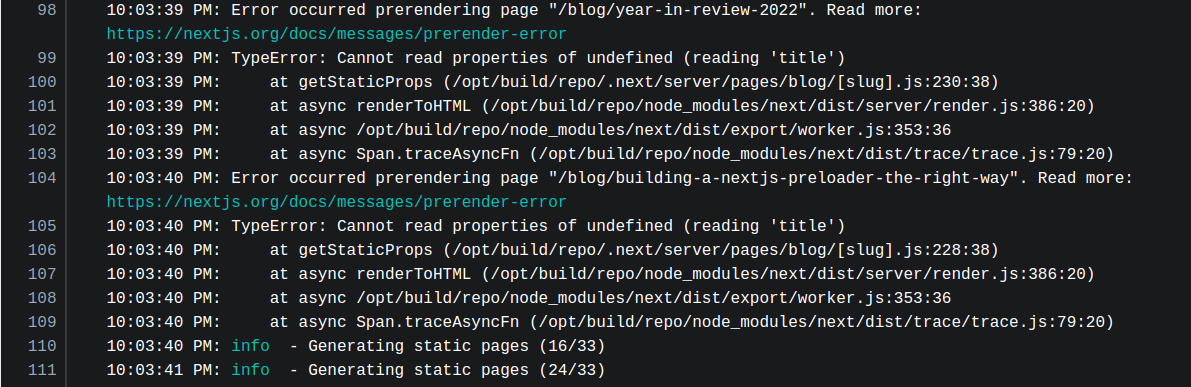Click "Generating static pages (16/33)" text
1191x387 pixels.
point(456,347)
